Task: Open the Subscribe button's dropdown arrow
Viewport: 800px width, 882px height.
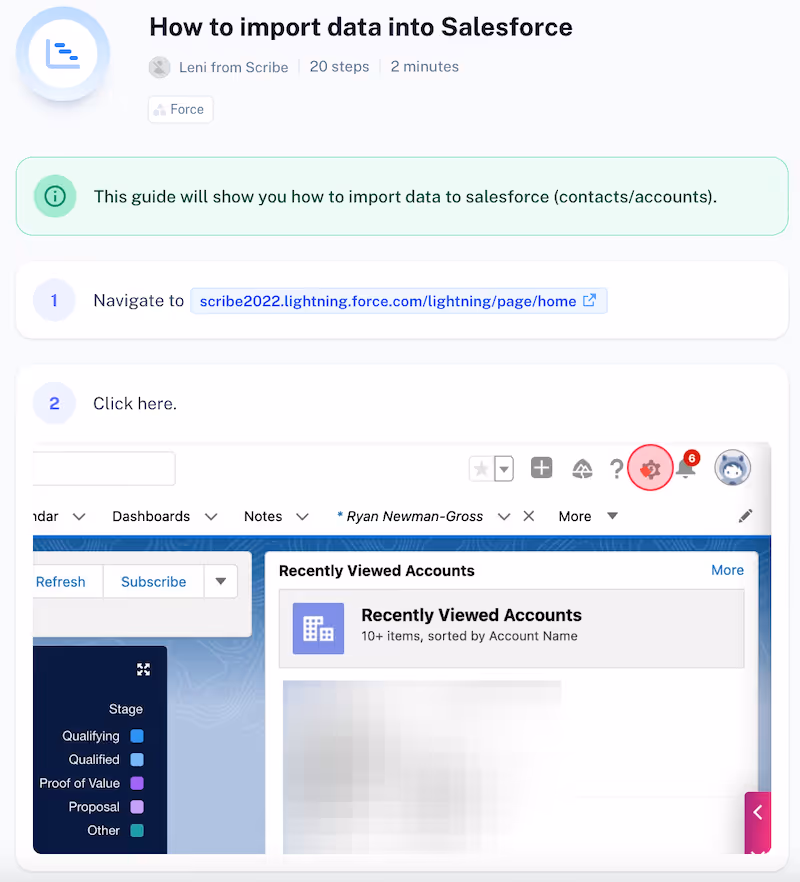Action: [220, 581]
